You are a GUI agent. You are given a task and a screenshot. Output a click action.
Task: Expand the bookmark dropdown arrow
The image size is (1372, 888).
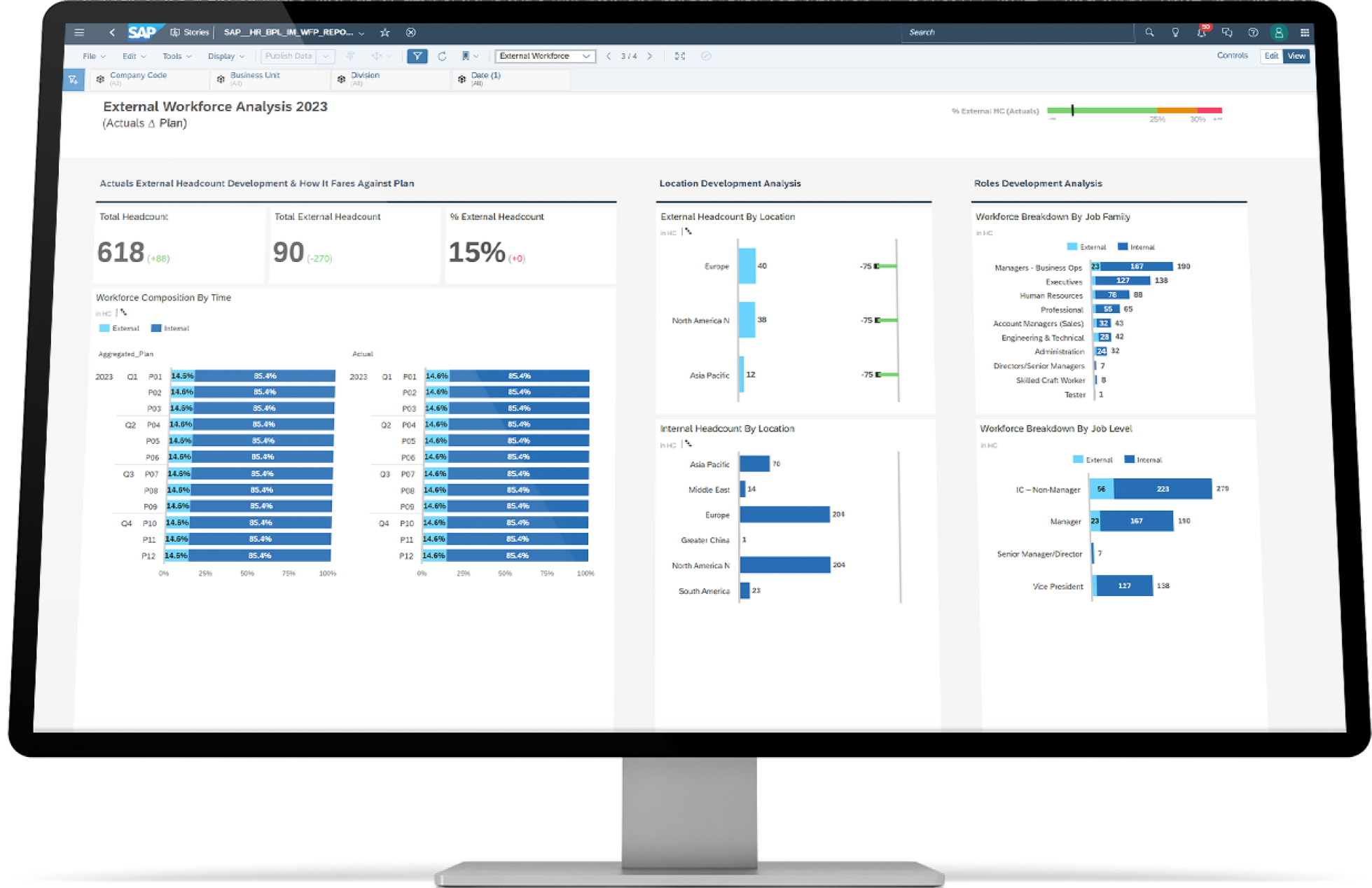476,56
